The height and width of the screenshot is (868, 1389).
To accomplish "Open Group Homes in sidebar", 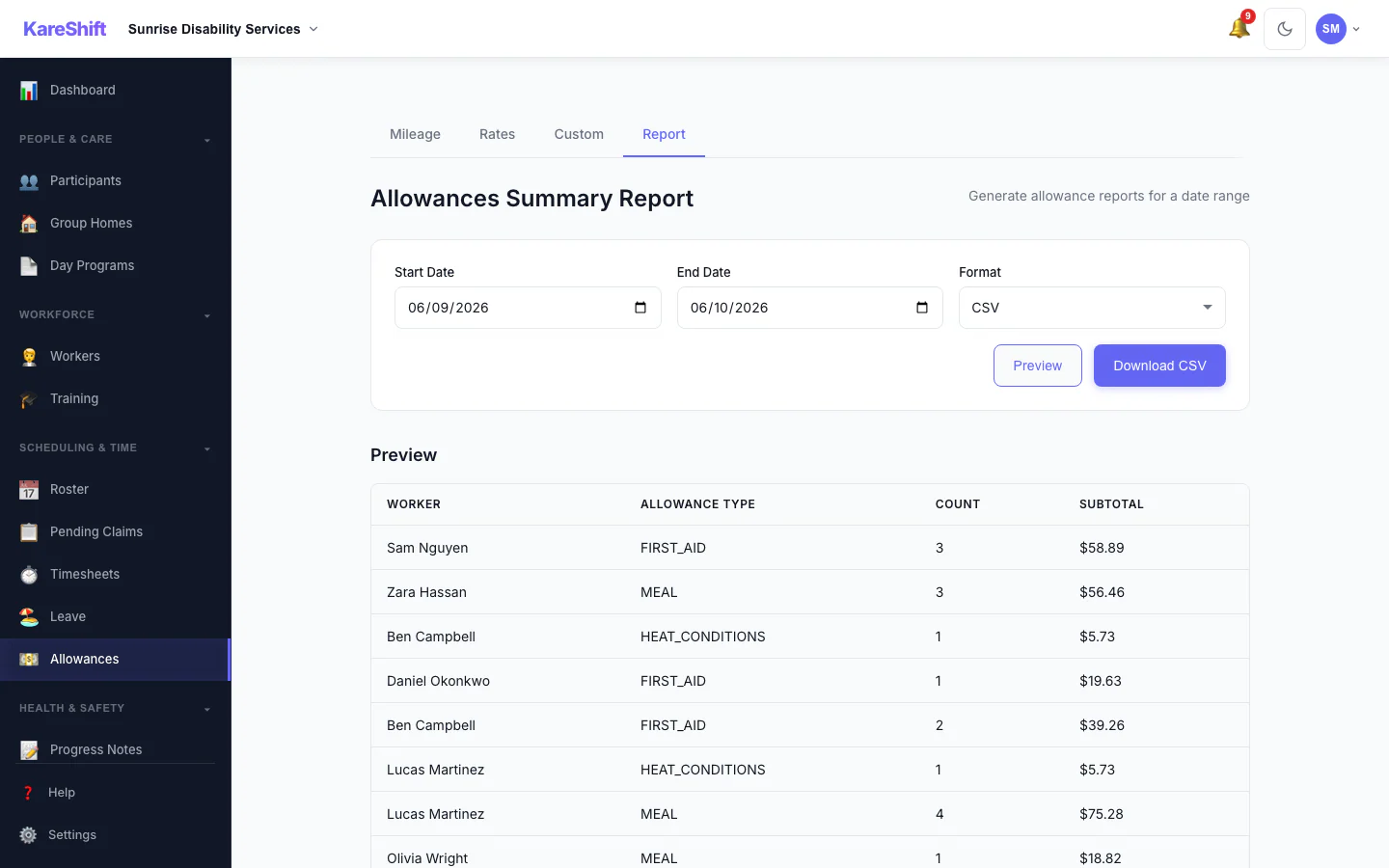I will 115,223.
